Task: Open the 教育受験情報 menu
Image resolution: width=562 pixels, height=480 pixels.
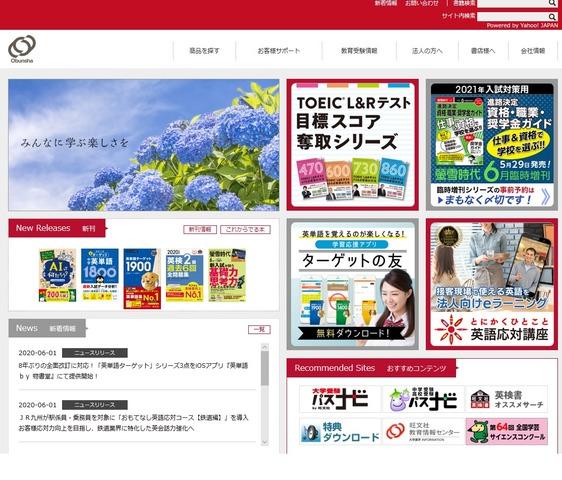Action: (x=359, y=51)
